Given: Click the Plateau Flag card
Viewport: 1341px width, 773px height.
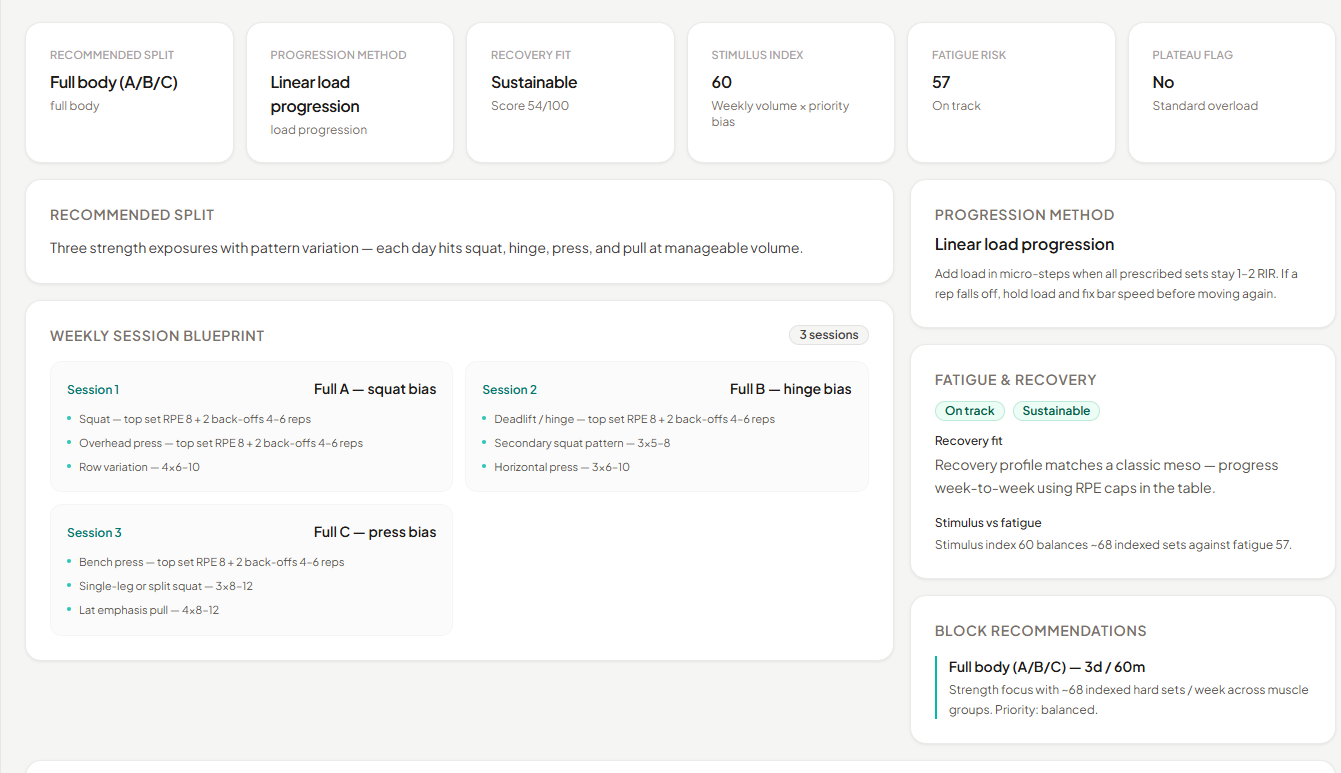Looking at the screenshot, I should click(x=1230, y=92).
